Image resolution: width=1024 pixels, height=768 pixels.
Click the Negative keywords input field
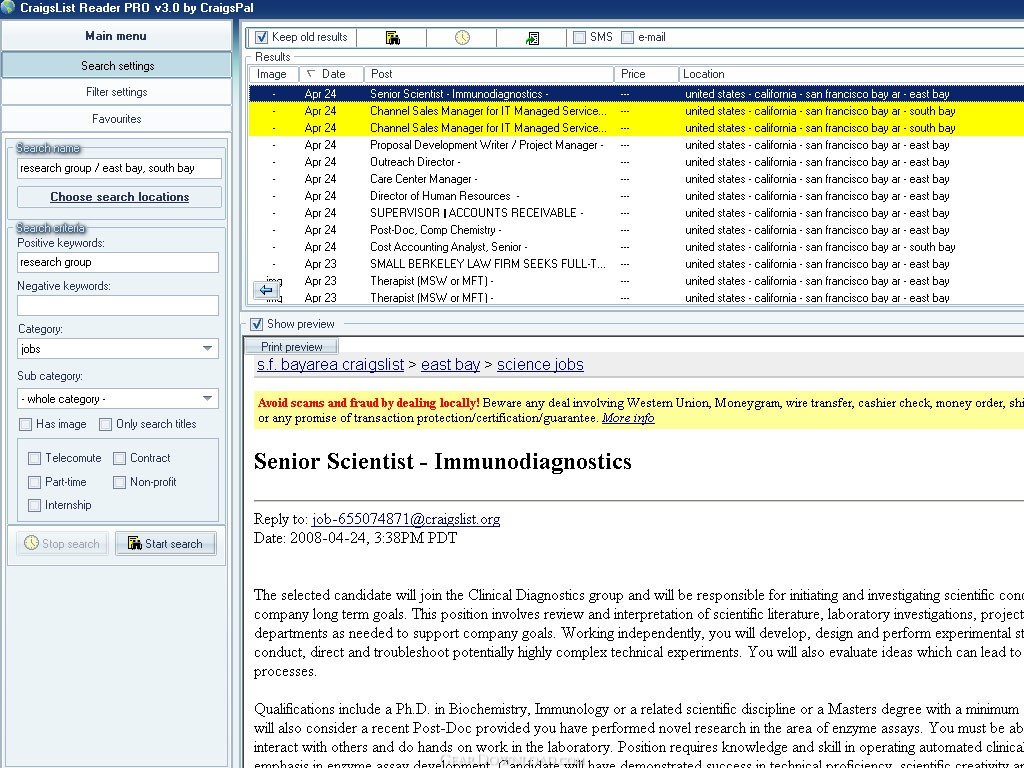(118, 306)
